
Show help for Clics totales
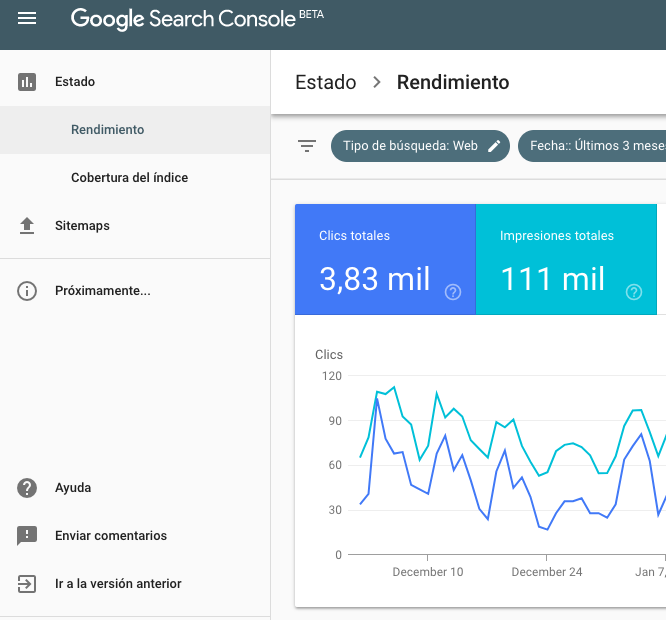453,292
